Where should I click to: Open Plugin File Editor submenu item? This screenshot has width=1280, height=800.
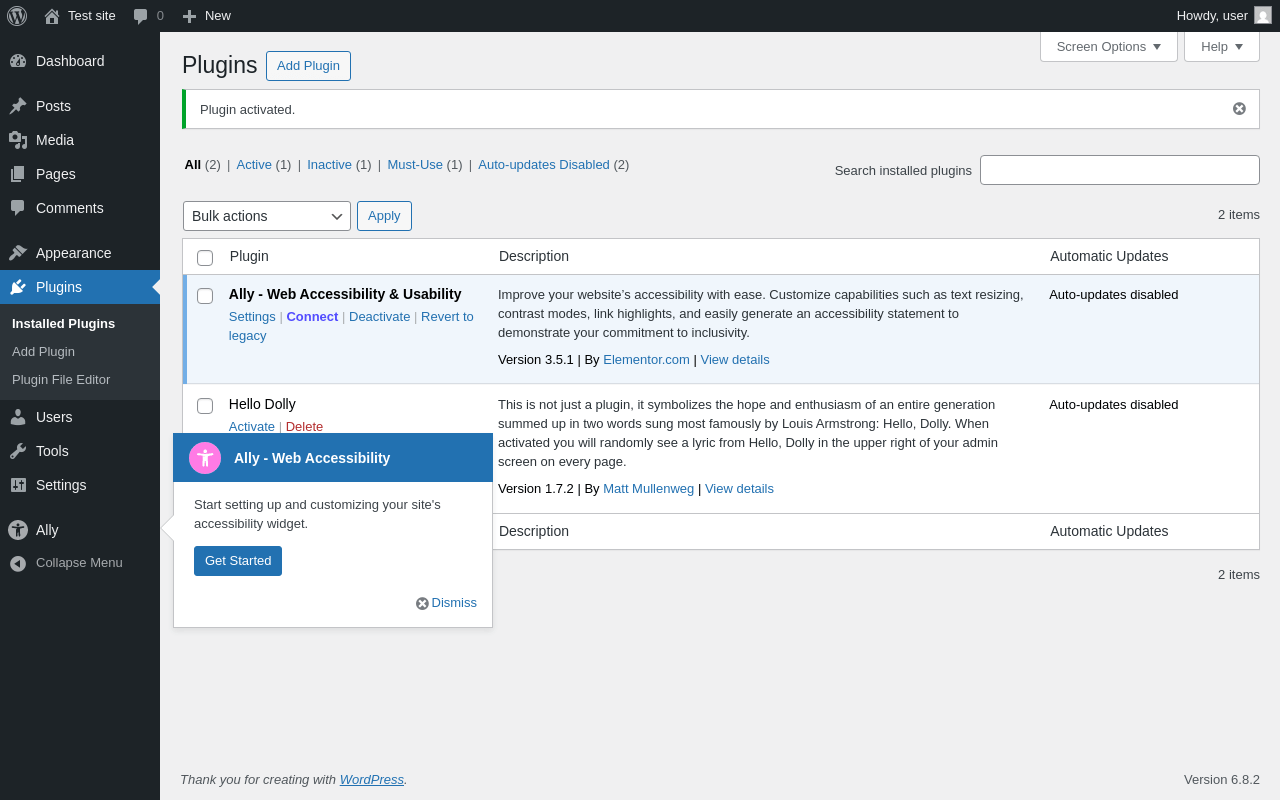pyautogui.click(x=61, y=380)
